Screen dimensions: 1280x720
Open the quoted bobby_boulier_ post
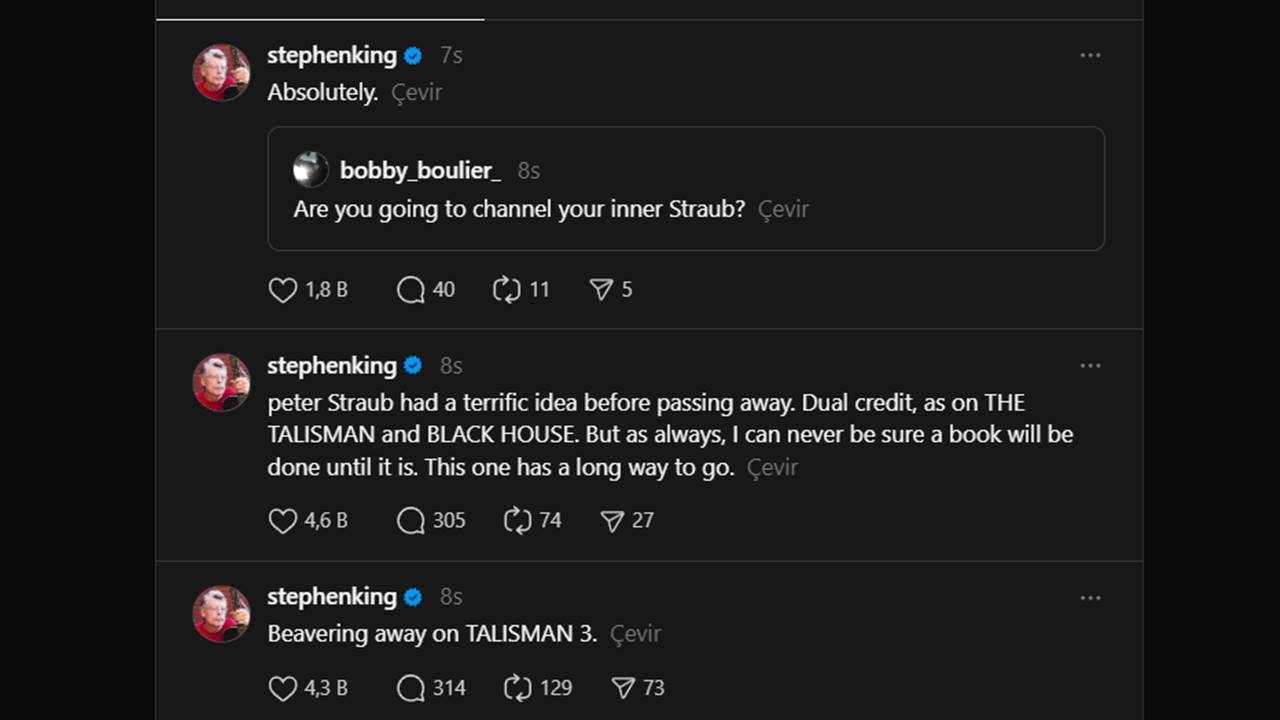click(686, 188)
